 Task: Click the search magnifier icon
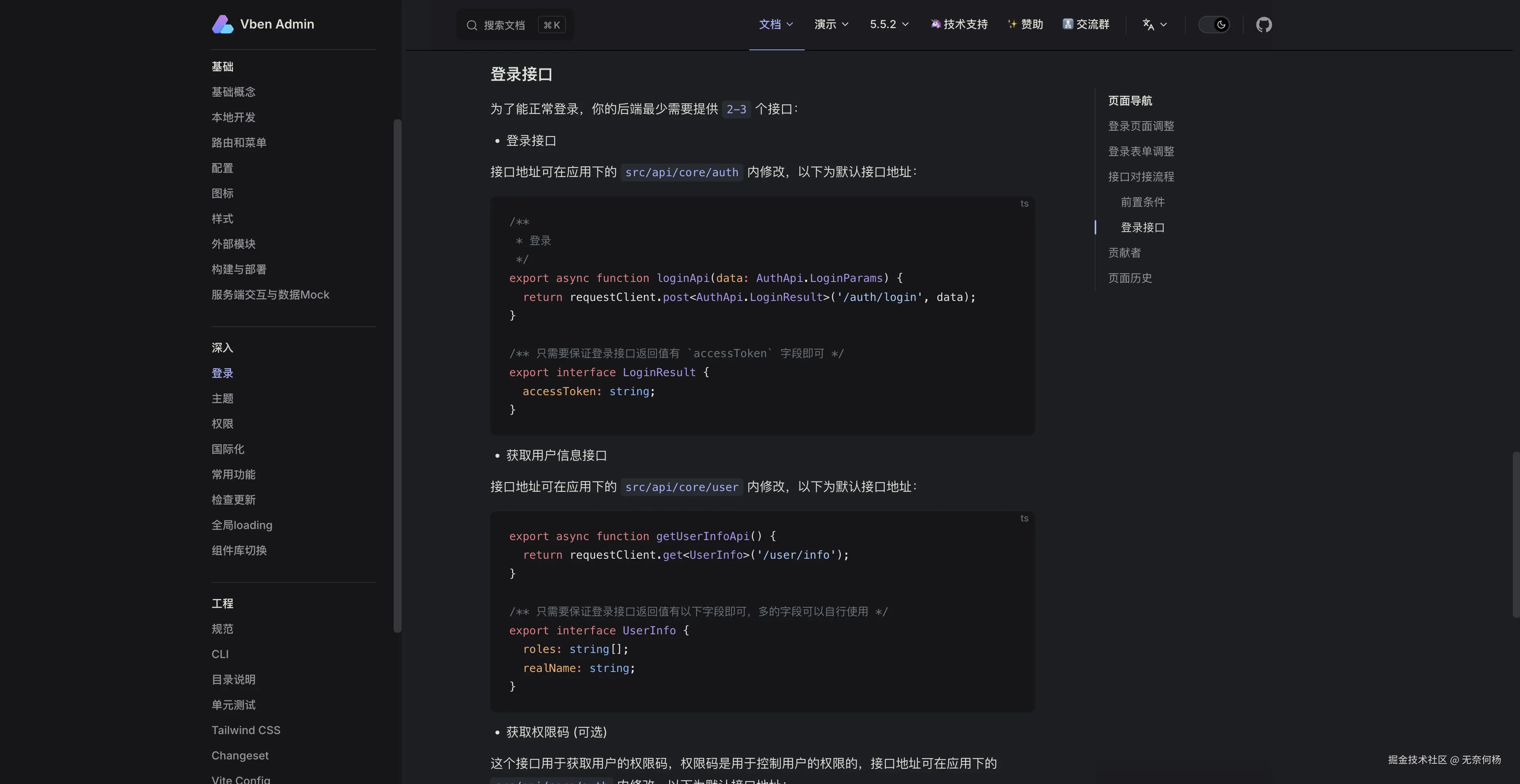[x=471, y=25]
